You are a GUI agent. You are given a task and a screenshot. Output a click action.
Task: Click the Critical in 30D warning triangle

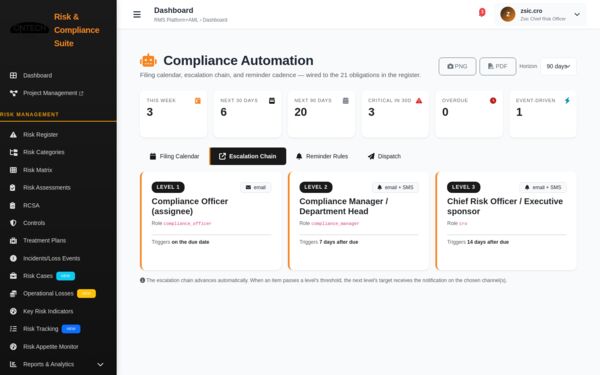[419, 101]
